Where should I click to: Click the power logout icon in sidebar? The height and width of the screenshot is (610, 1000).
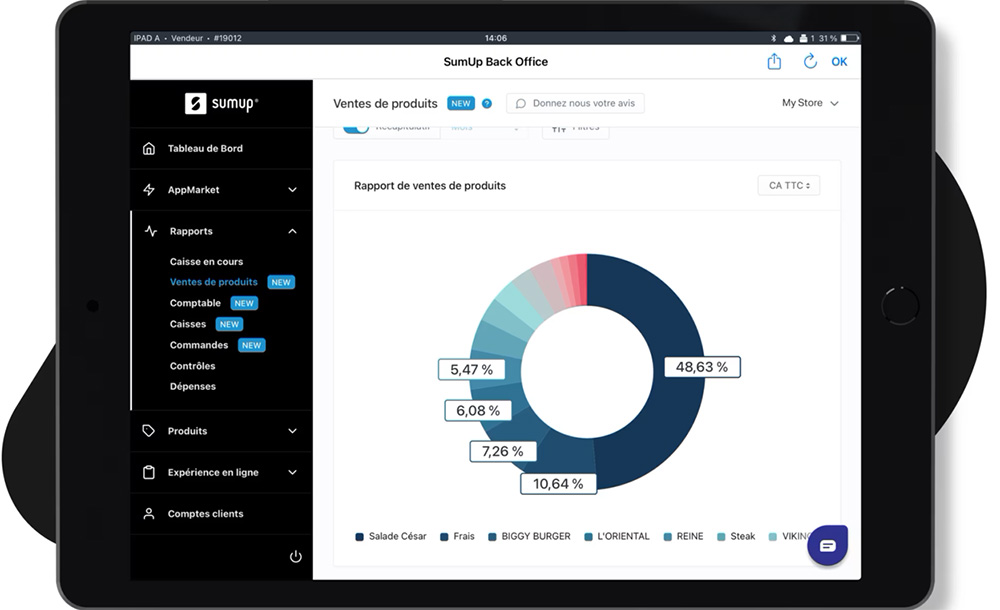click(x=295, y=557)
